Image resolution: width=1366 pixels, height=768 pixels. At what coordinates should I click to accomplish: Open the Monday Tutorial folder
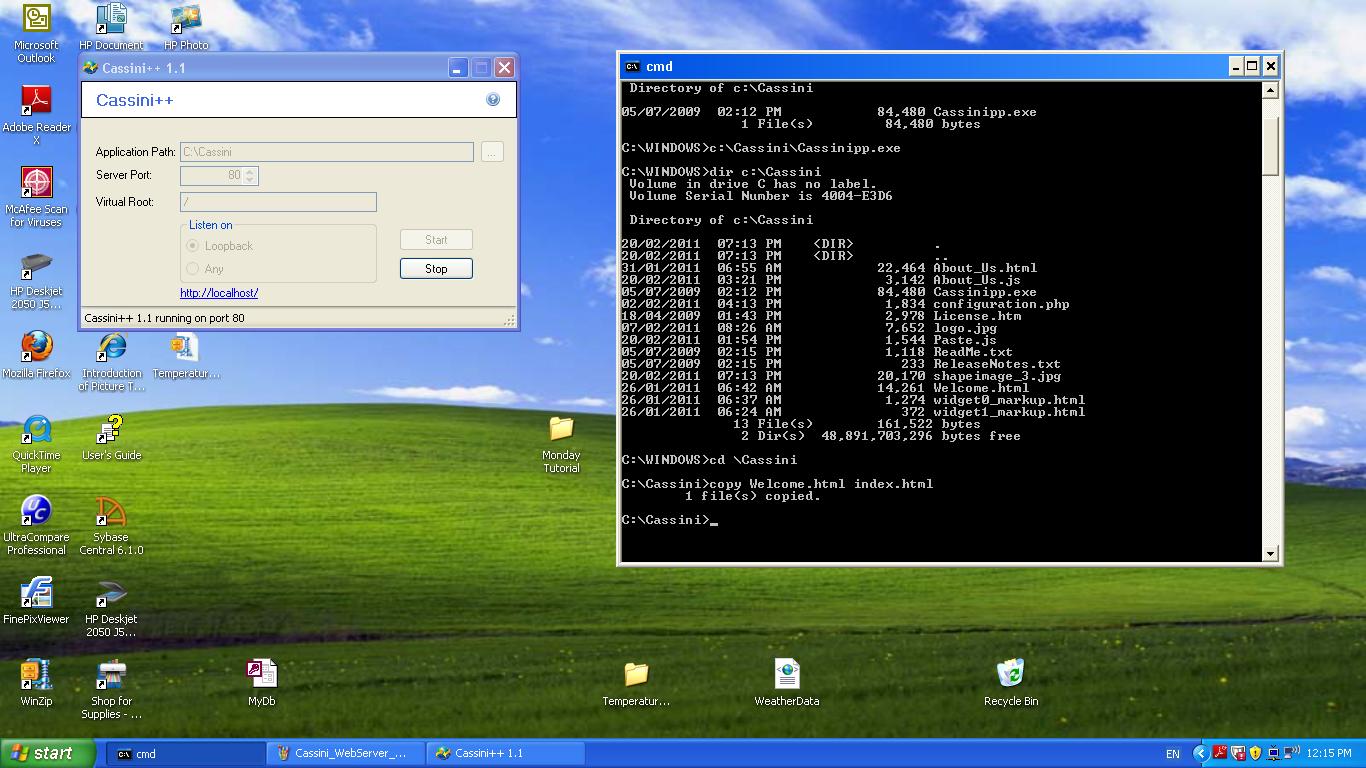pyautogui.click(x=561, y=430)
